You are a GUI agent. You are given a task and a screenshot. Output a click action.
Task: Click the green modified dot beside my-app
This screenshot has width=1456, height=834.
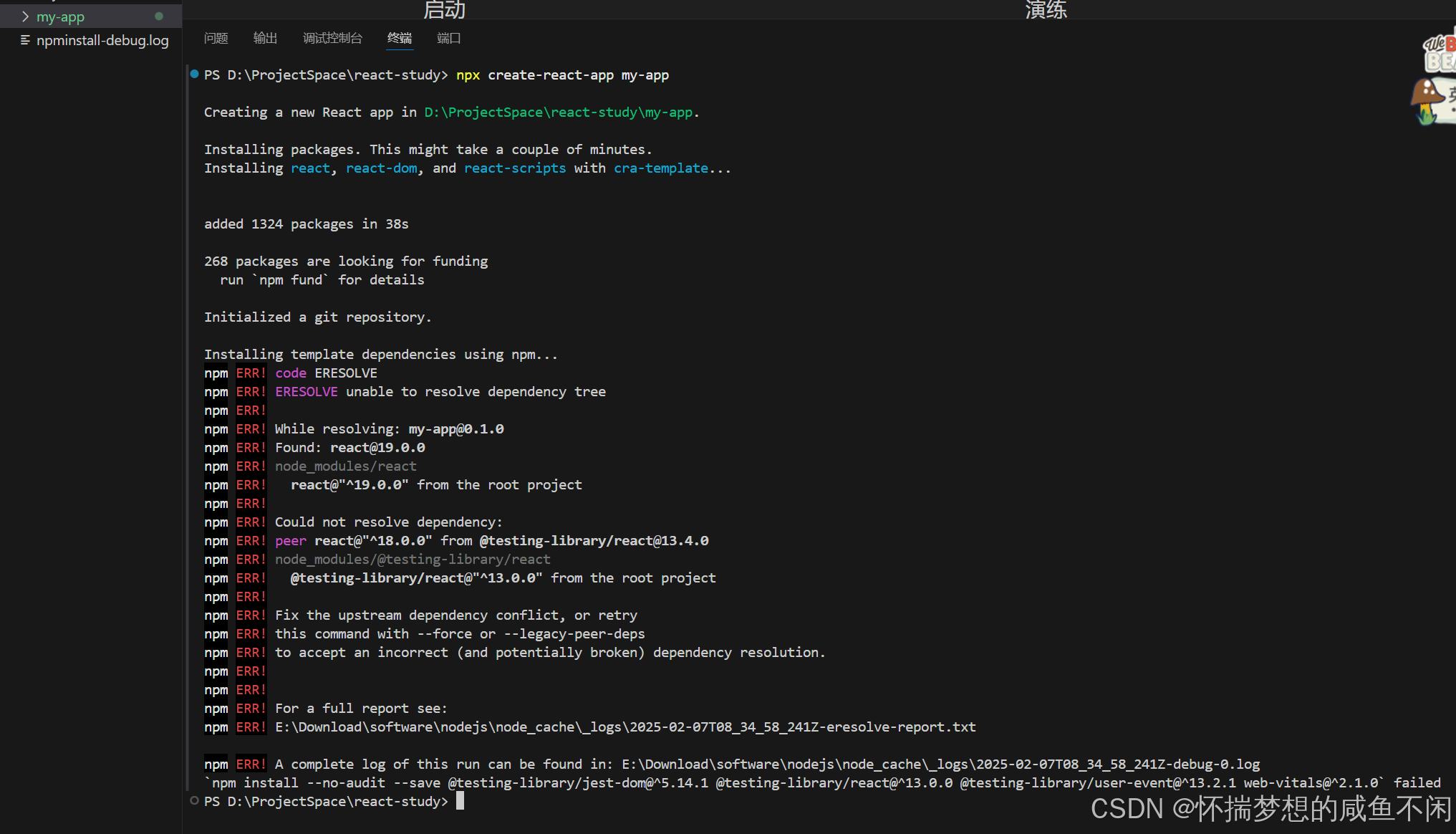coord(159,16)
